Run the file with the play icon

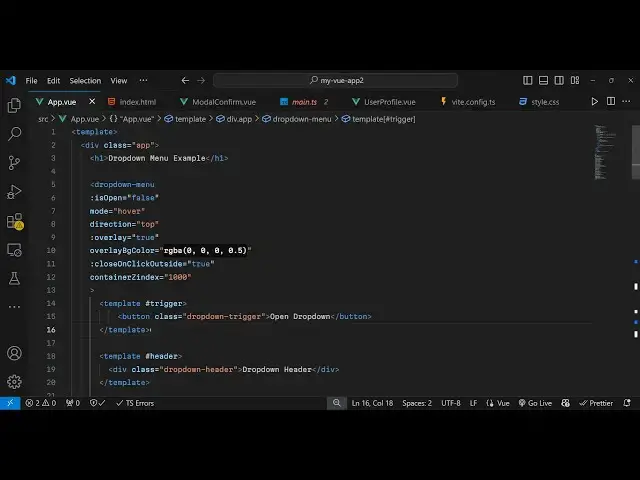(x=595, y=102)
